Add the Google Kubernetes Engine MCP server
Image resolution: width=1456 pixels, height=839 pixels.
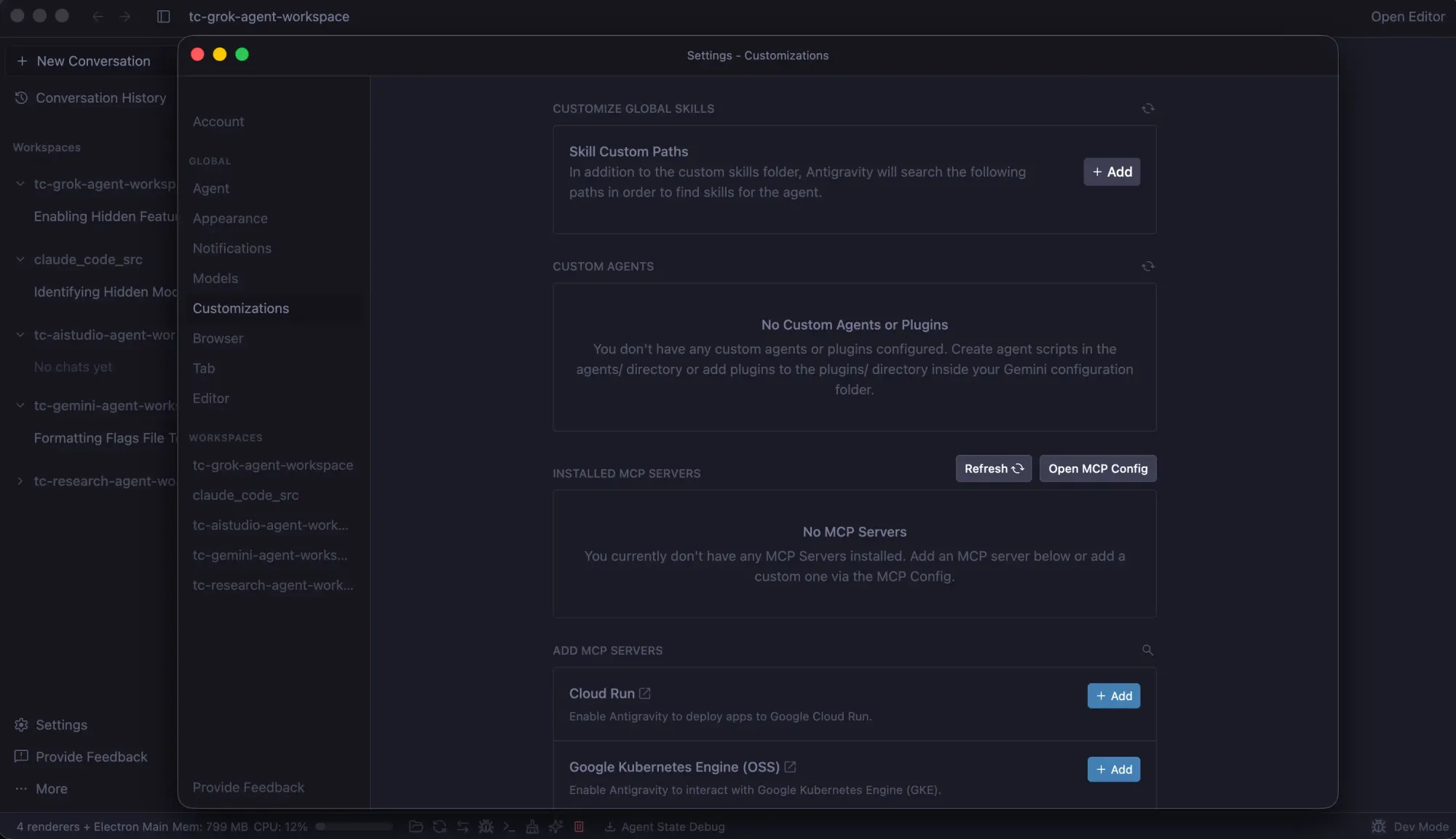pyautogui.click(x=1114, y=769)
